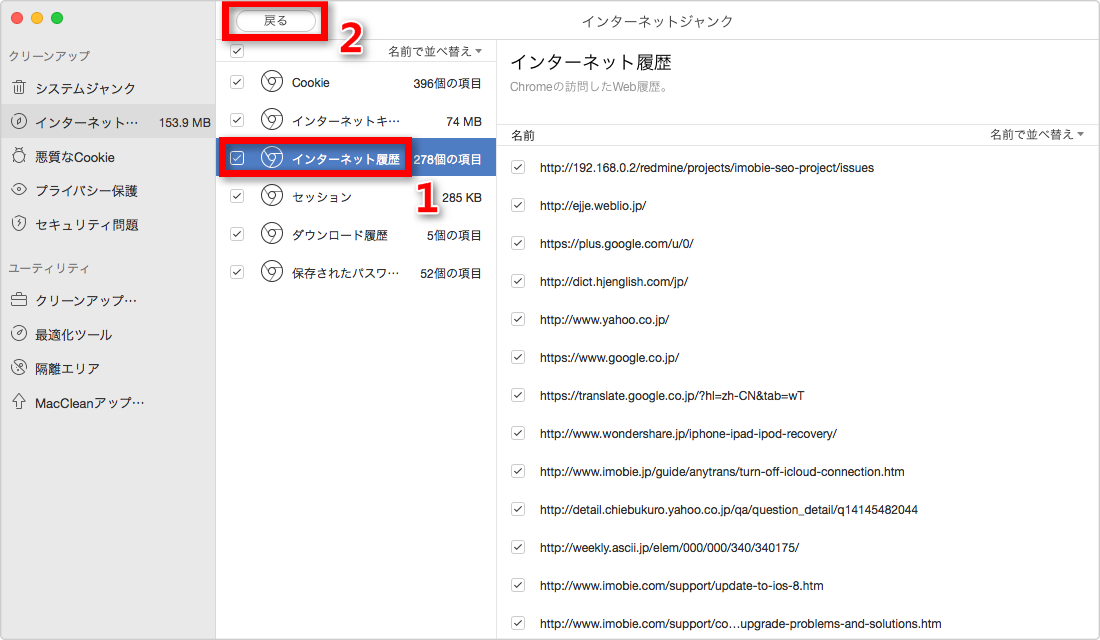Click the プライバシー保護 eye icon

19,189
